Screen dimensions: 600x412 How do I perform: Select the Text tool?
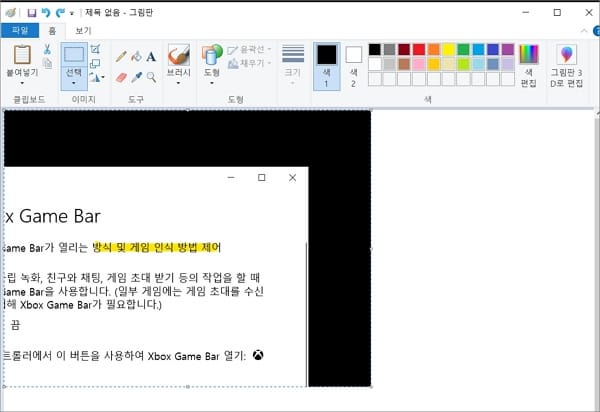coord(151,57)
